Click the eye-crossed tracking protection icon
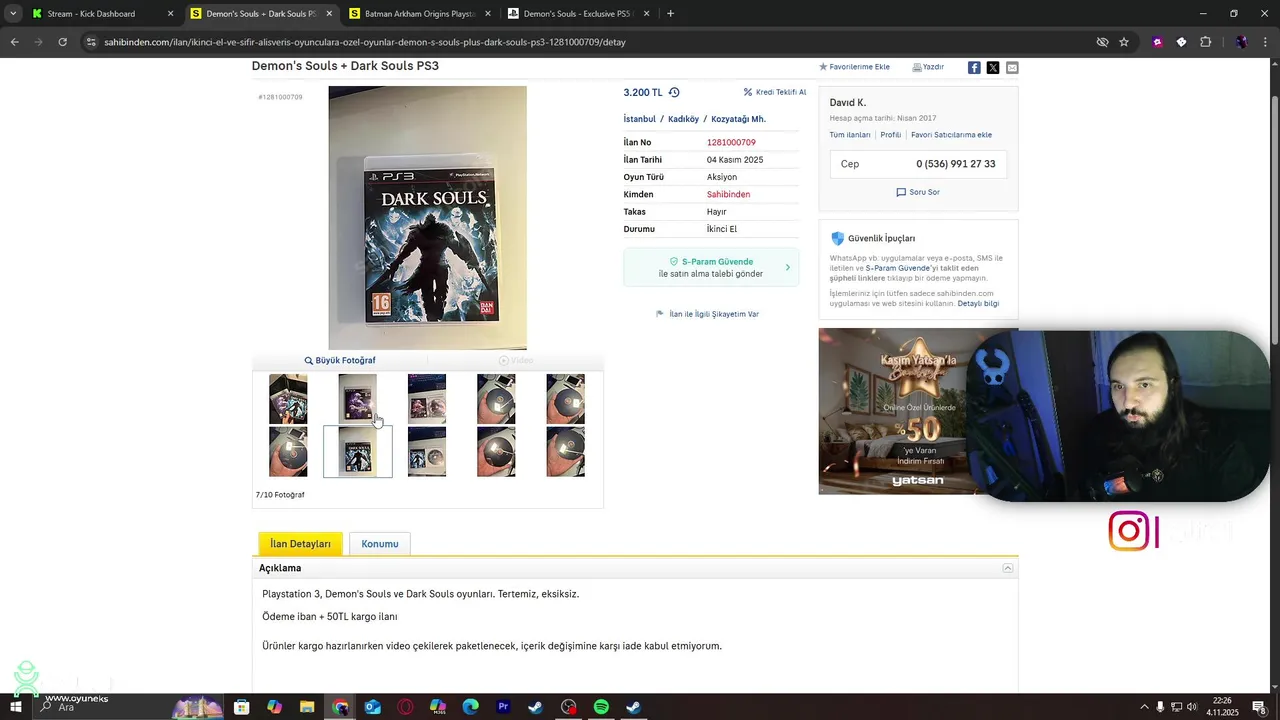The width and height of the screenshot is (1280, 720). [1102, 42]
